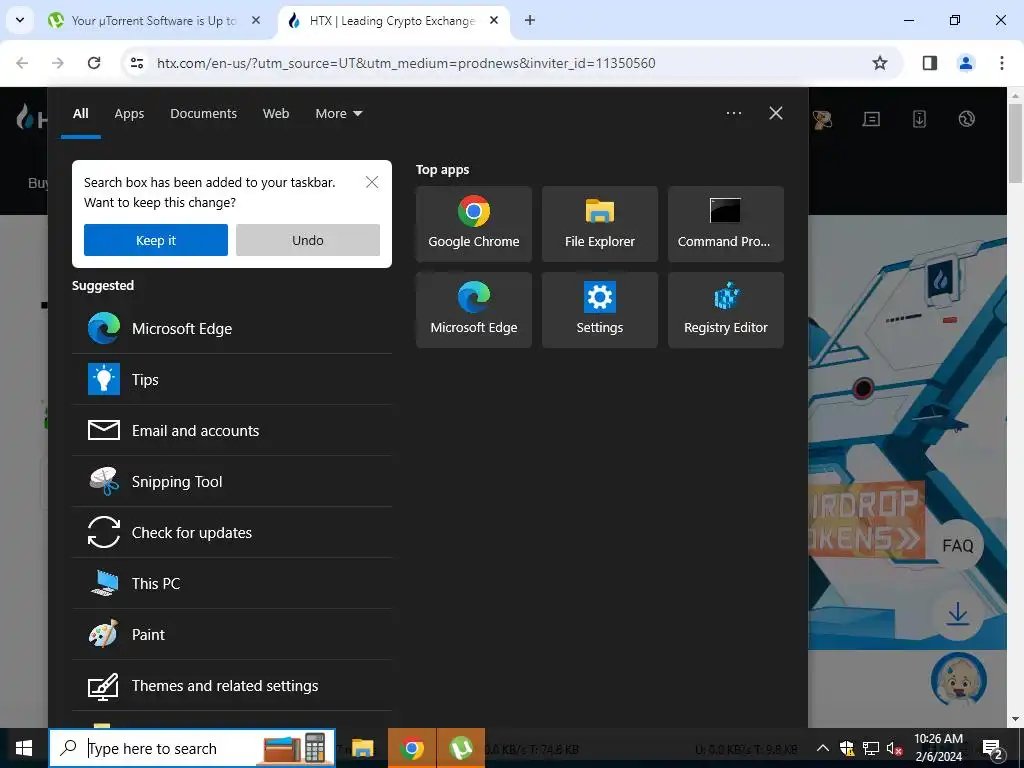Open Email and accounts suggestion
The width and height of the screenshot is (1024, 768).
232,430
